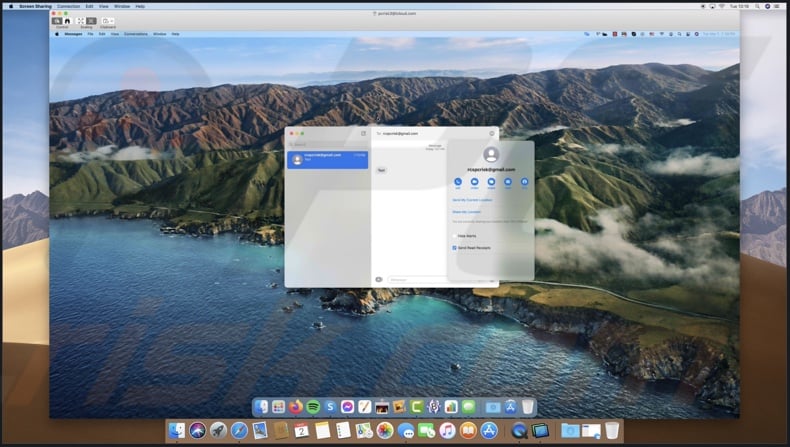The image size is (790, 447).
Task: Open Calendar from the local dock
Action: coord(301,430)
